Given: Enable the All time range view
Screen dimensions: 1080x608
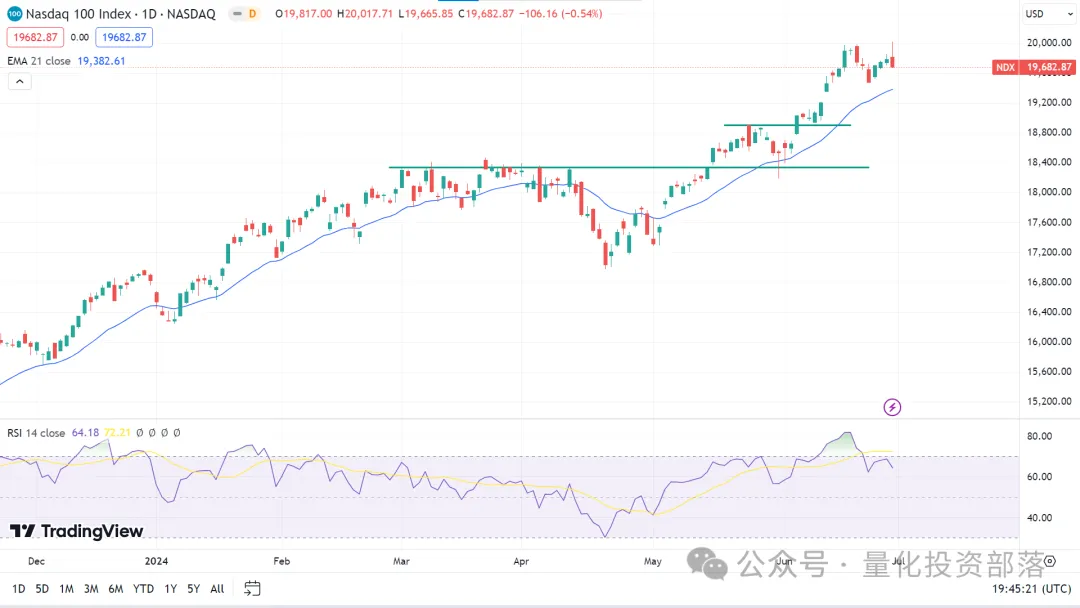Looking at the screenshot, I should pos(216,589).
